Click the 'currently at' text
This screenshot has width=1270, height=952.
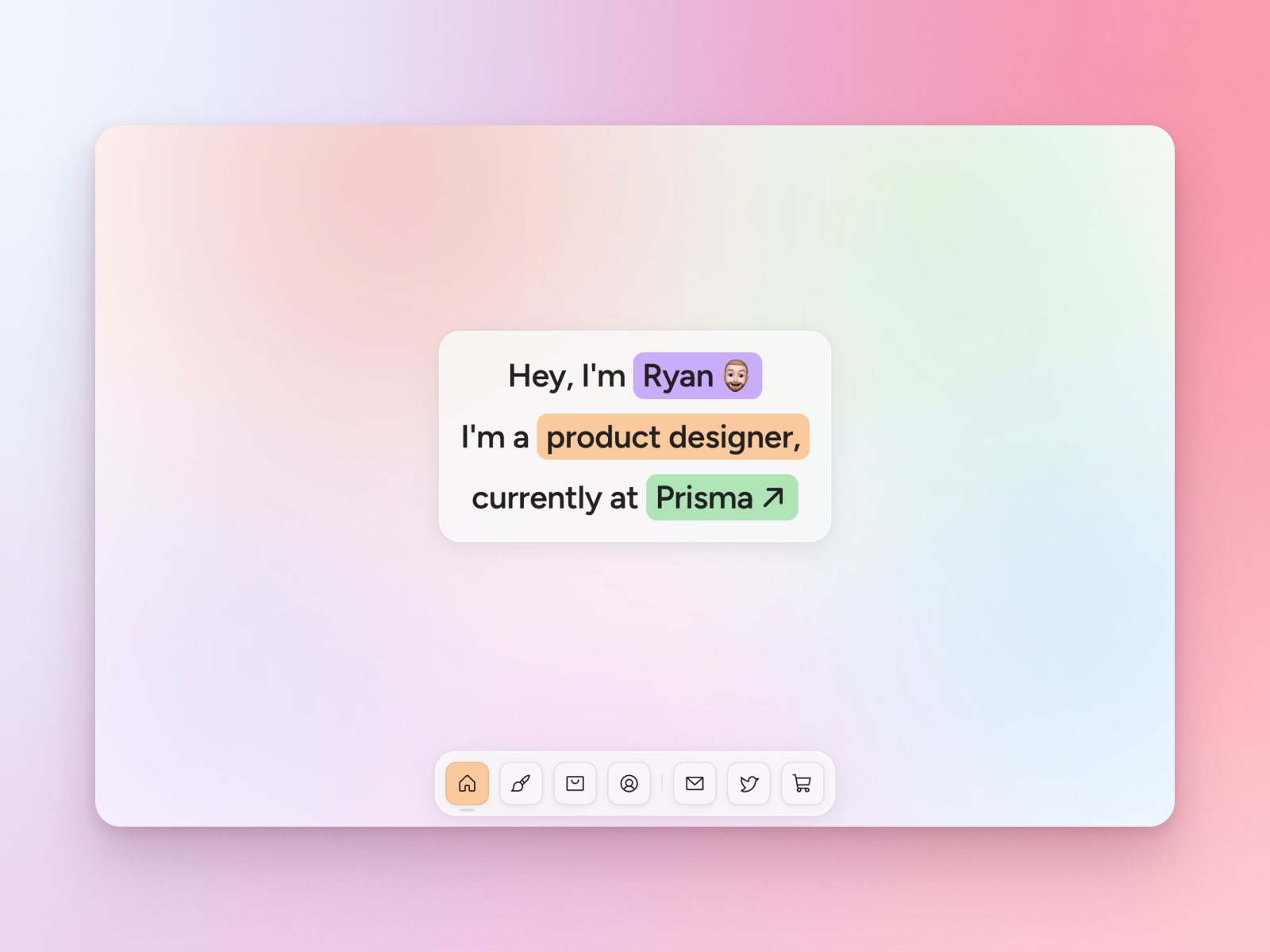[x=554, y=498]
